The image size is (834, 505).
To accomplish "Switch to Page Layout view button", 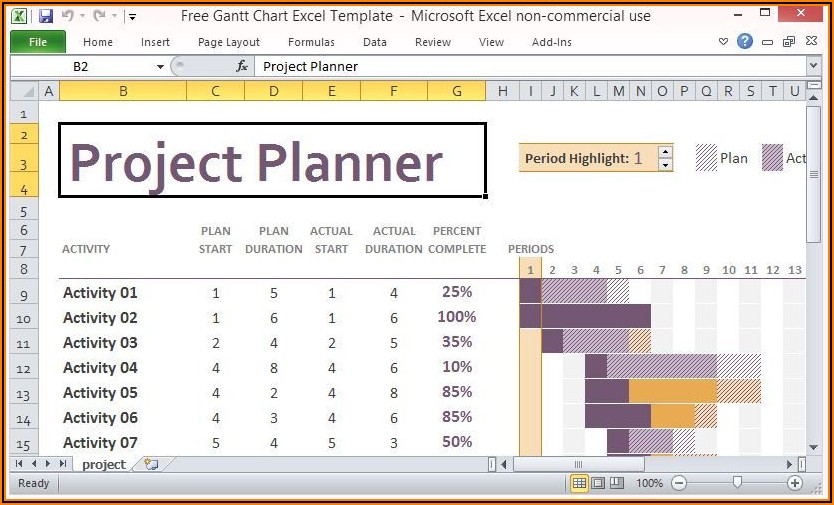I will pyautogui.click(x=598, y=483).
